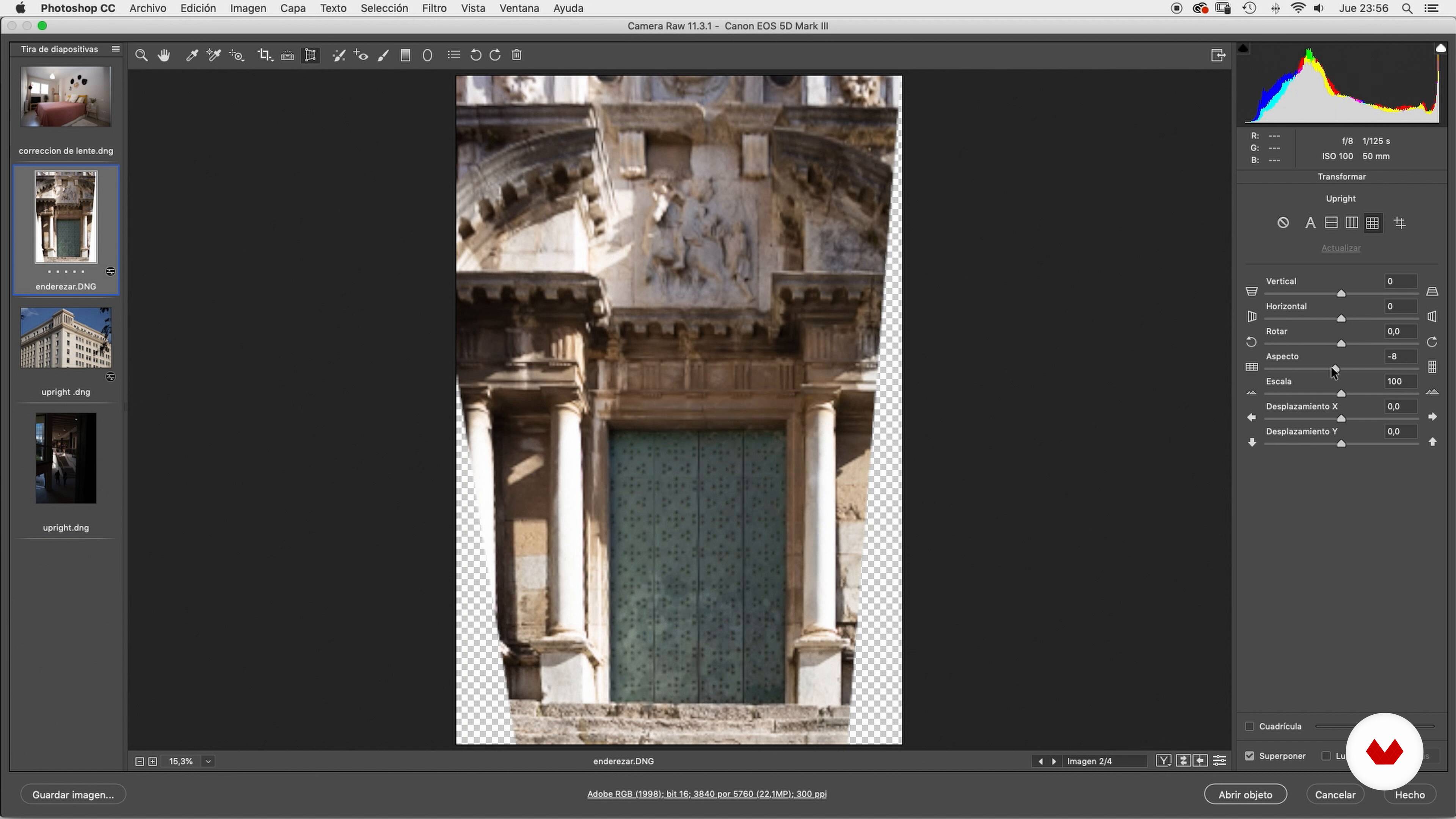Select the Transform tool
1456x819 pixels.
pos(310,55)
